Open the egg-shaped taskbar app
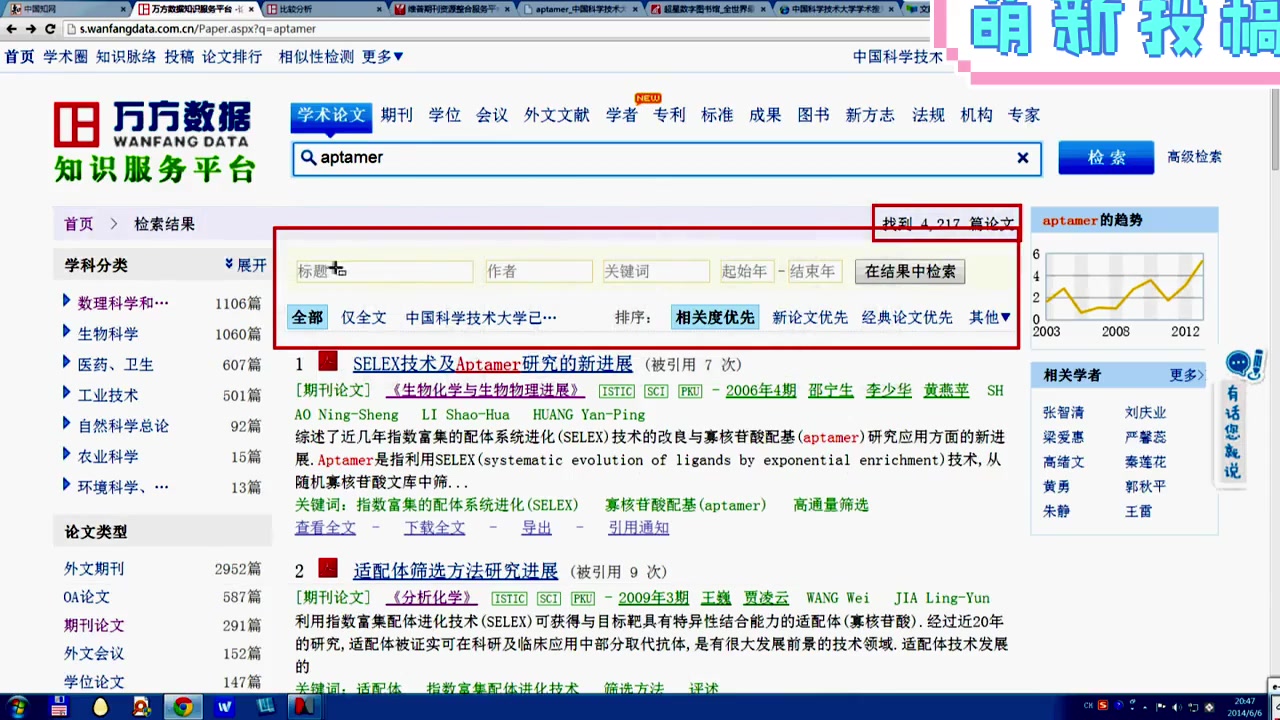The width and height of the screenshot is (1280, 720). click(x=100, y=707)
